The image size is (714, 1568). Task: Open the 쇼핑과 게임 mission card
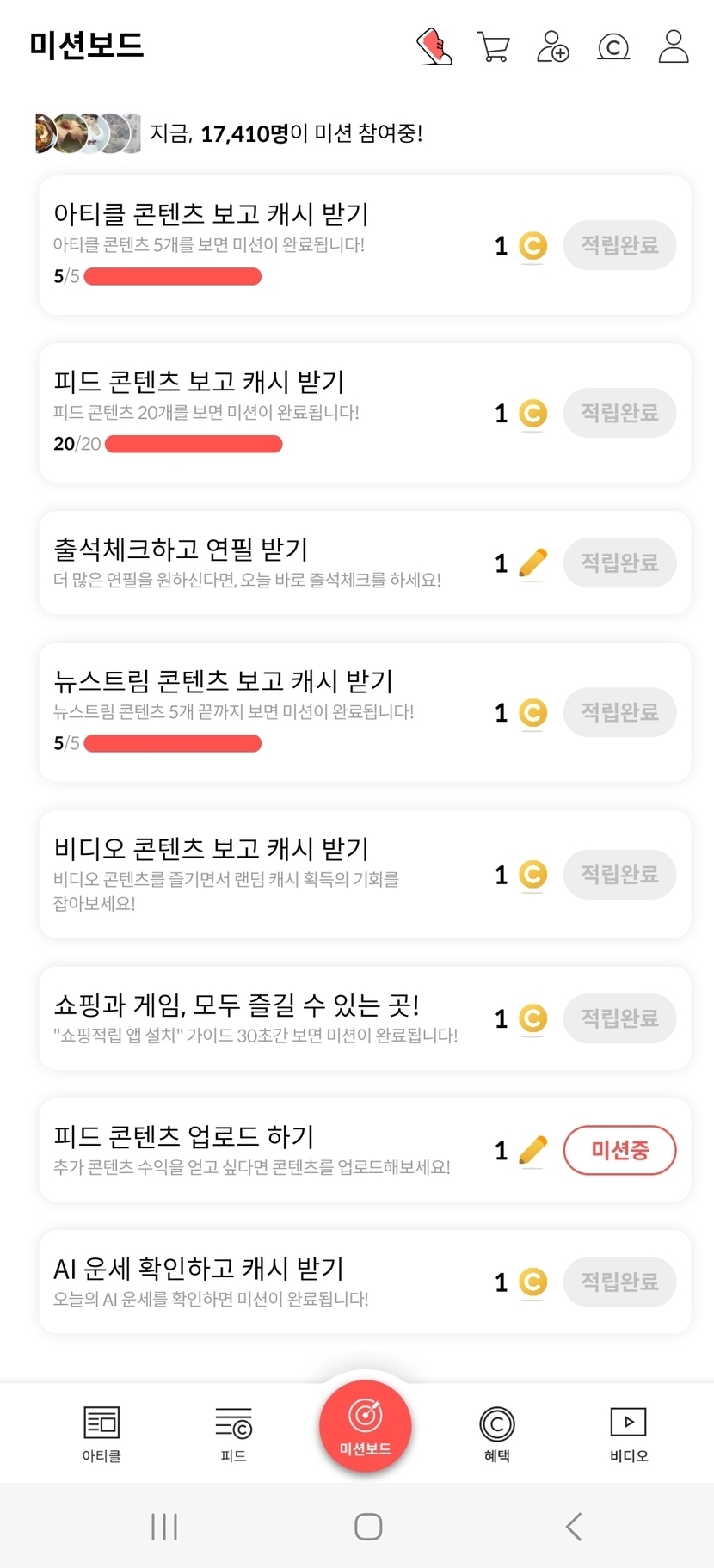pos(258,1018)
